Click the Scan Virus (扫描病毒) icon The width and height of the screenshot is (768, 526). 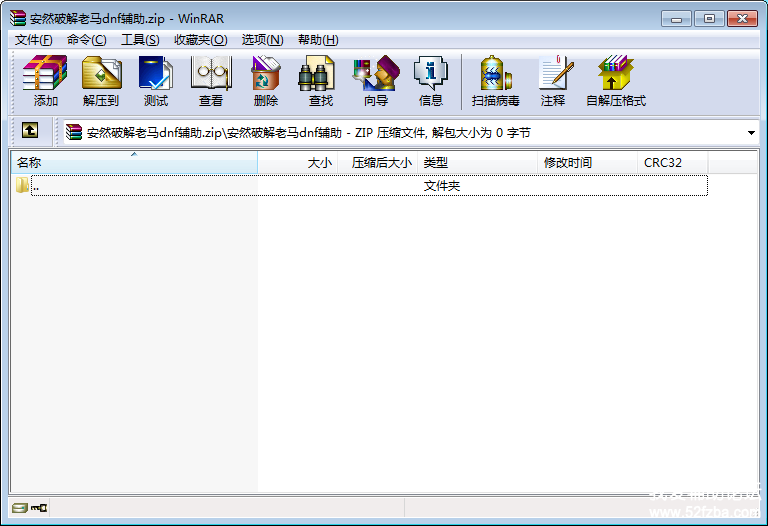pos(496,81)
